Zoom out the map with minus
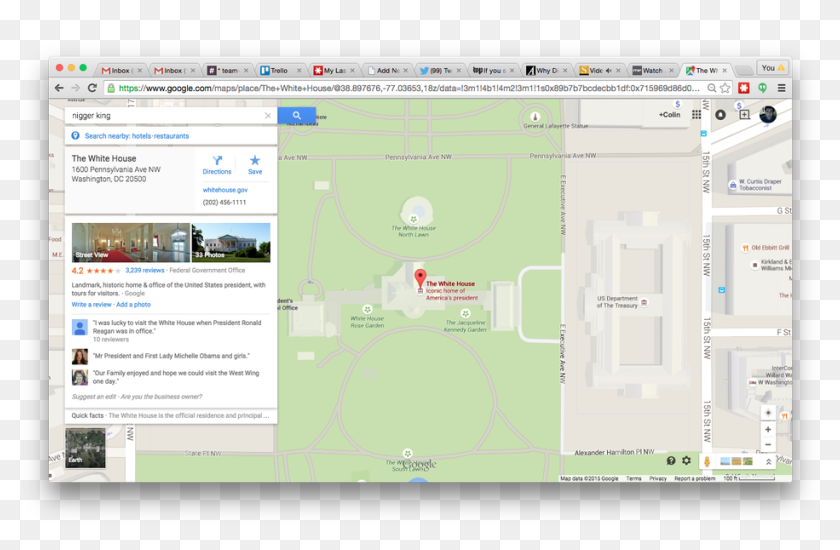This screenshot has height=550, width=840. [x=768, y=444]
